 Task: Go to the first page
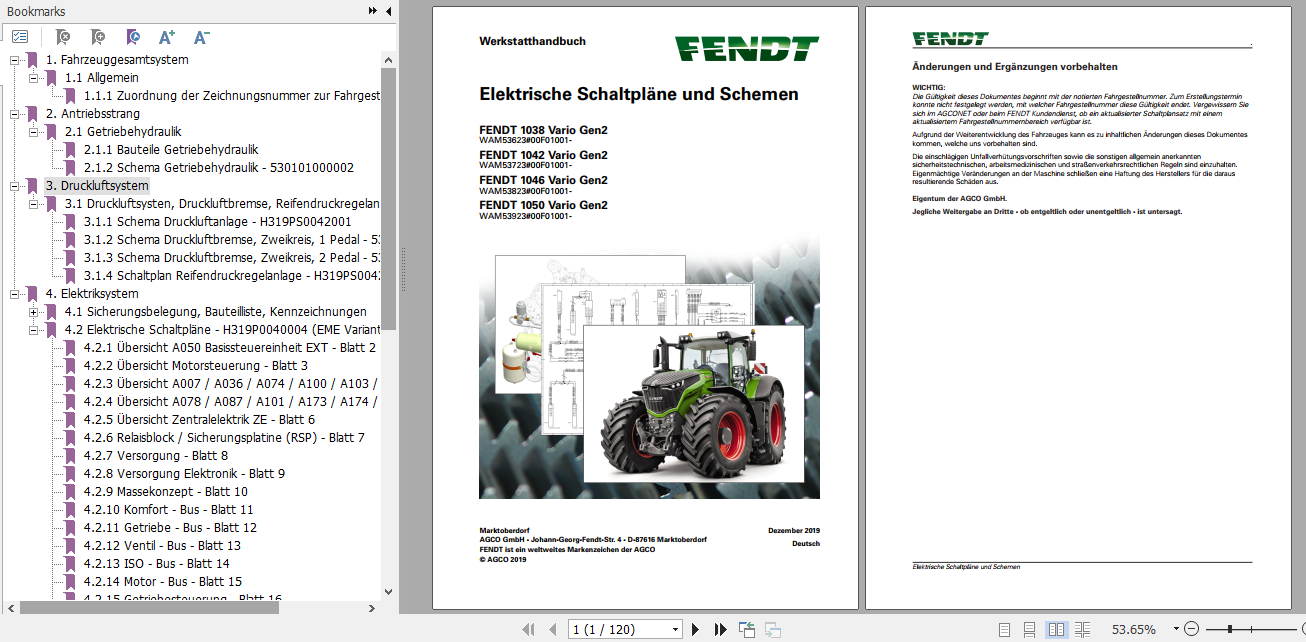[x=528, y=630]
